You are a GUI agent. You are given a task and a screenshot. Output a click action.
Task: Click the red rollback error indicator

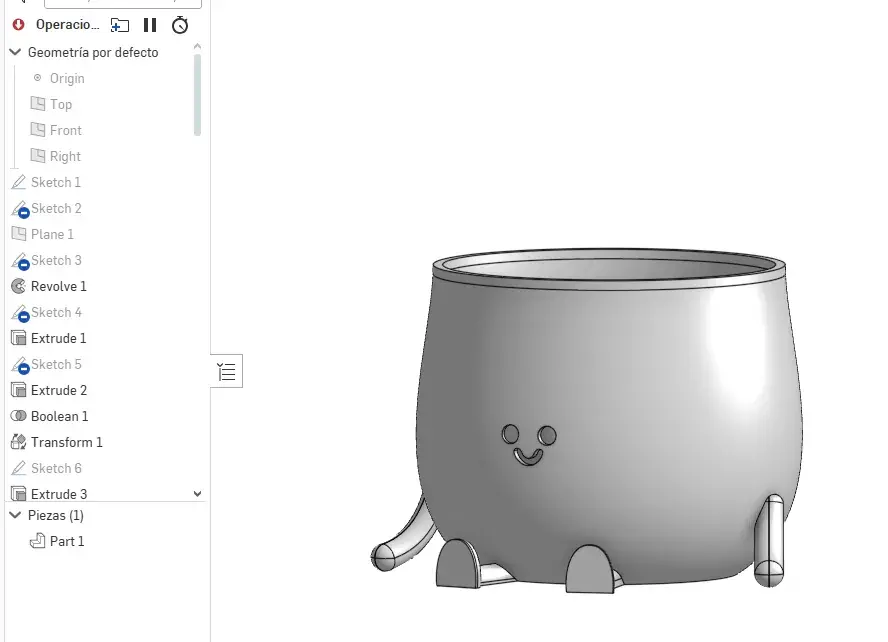(x=17, y=25)
